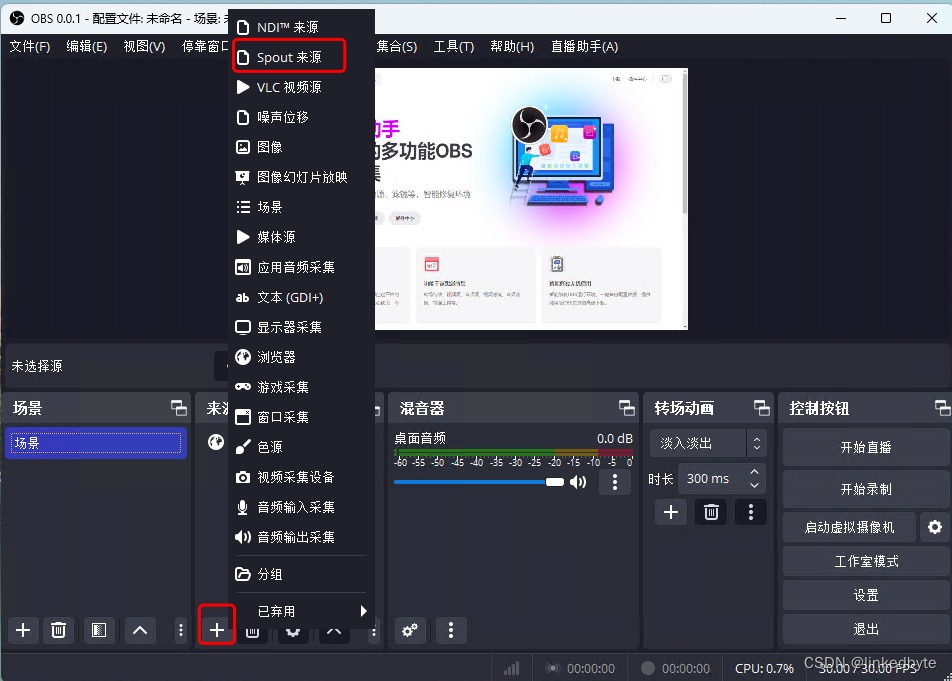Open the 淡入淡出 transition dropdown
This screenshot has height=681, width=952.
pyautogui.click(x=708, y=443)
